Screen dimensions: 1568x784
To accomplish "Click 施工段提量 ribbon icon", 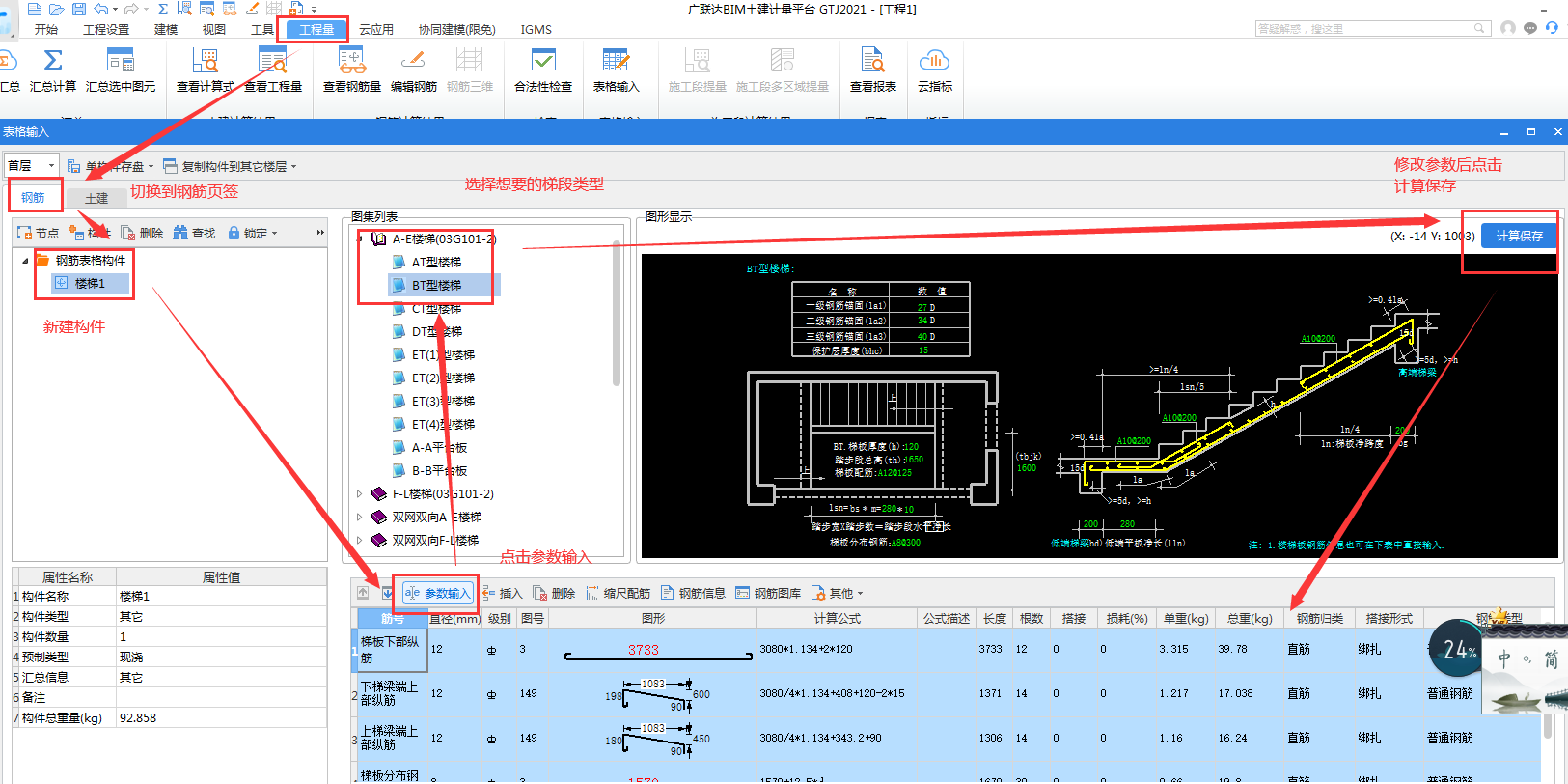I will click(698, 70).
